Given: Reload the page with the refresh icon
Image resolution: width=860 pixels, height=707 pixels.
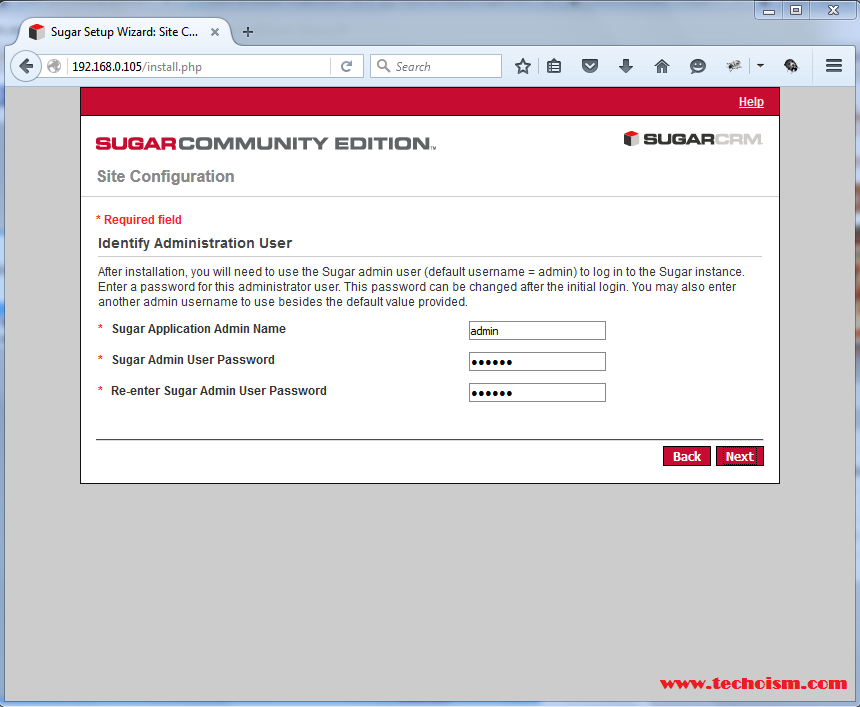Looking at the screenshot, I should pos(346,66).
